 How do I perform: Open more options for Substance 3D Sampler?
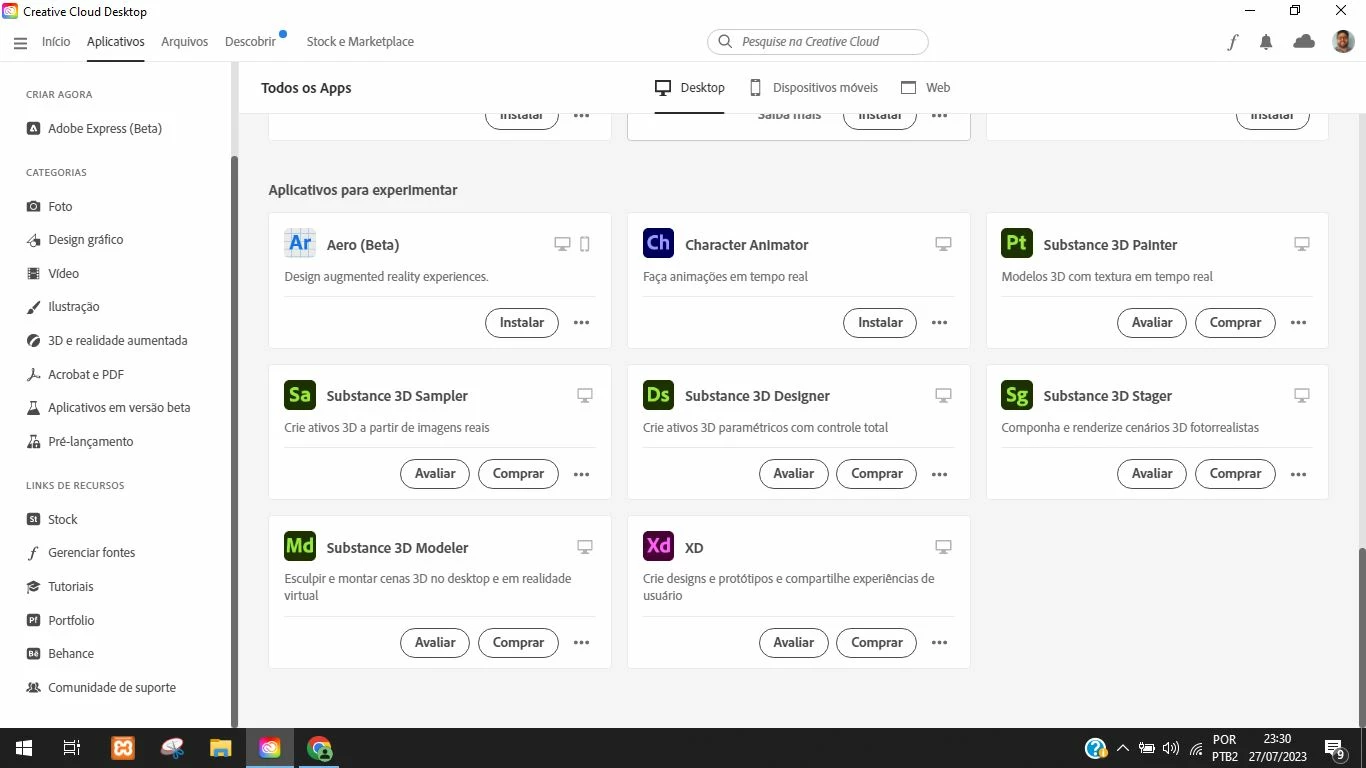(581, 474)
